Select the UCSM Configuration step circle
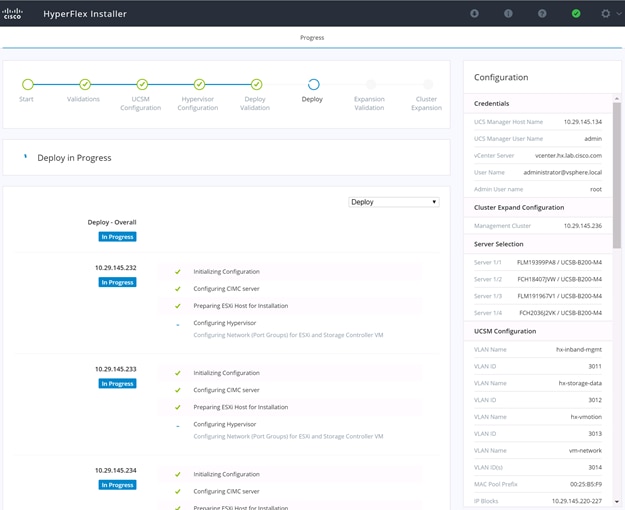625x510 pixels. pyautogui.click(x=142, y=85)
